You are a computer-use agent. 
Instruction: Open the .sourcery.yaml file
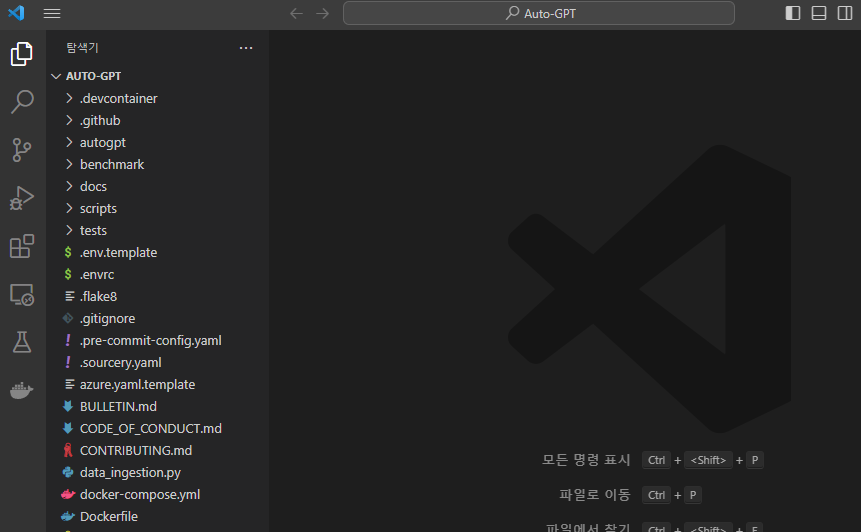158,362
